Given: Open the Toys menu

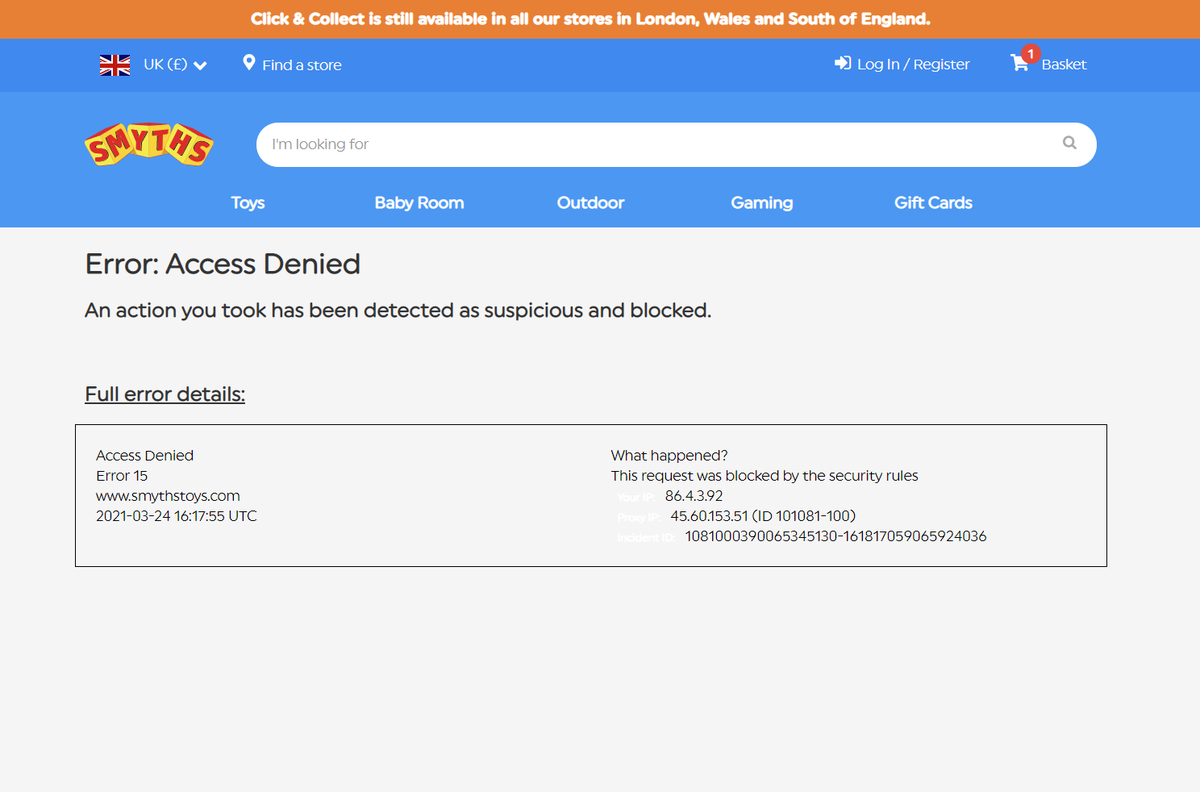Looking at the screenshot, I should [248, 202].
